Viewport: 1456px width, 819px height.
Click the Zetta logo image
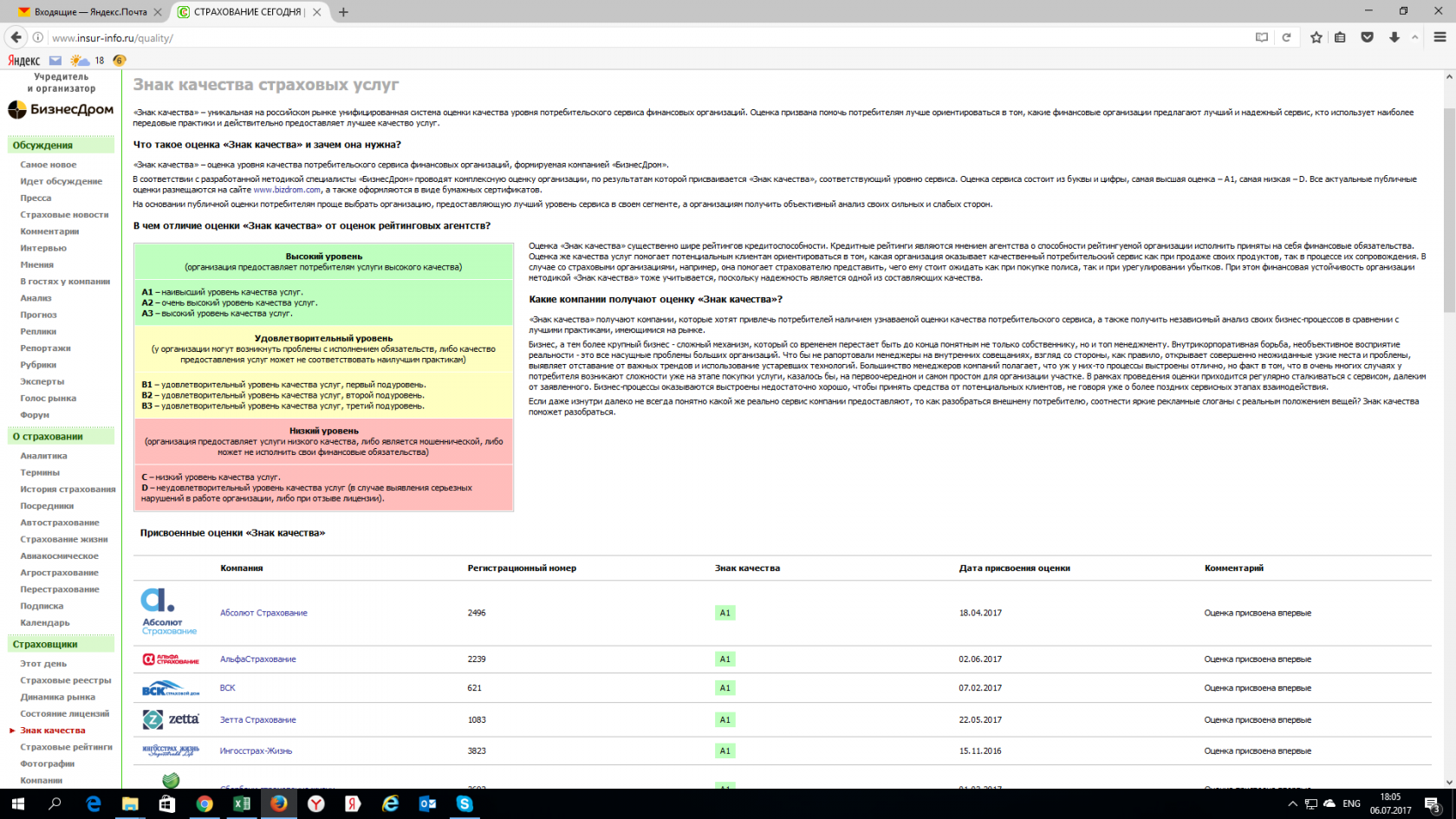(x=171, y=719)
